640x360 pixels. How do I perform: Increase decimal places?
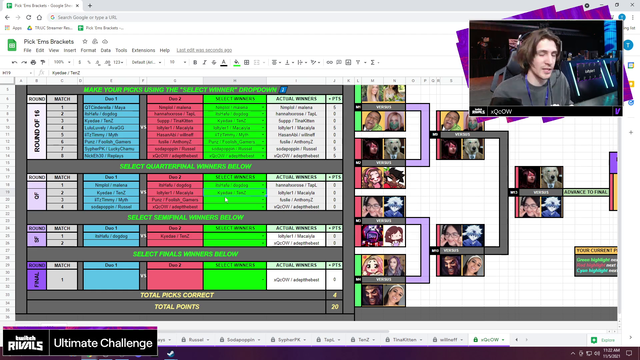click(107, 62)
